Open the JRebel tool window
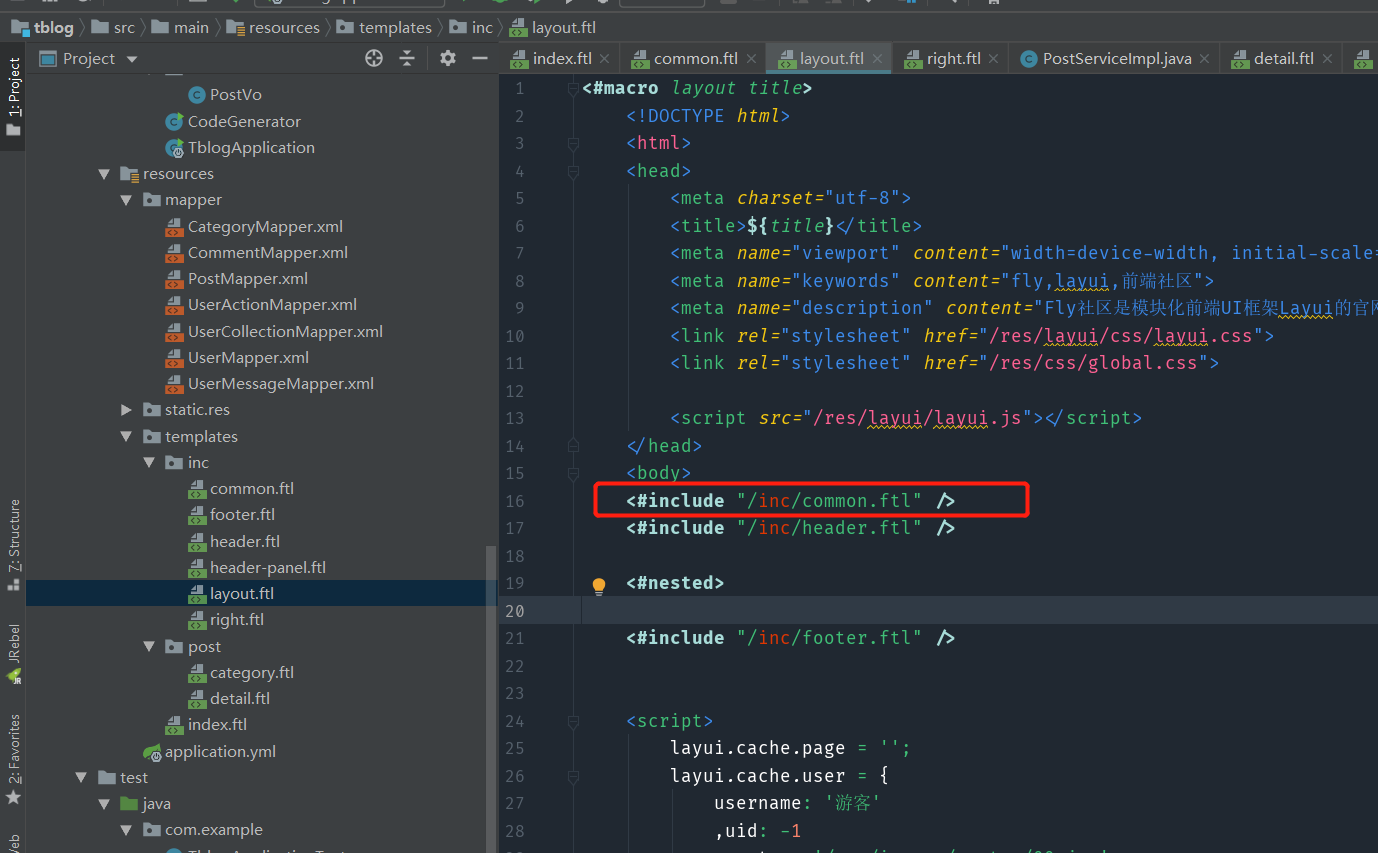This screenshot has height=853, width=1378. click(x=13, y=654)
